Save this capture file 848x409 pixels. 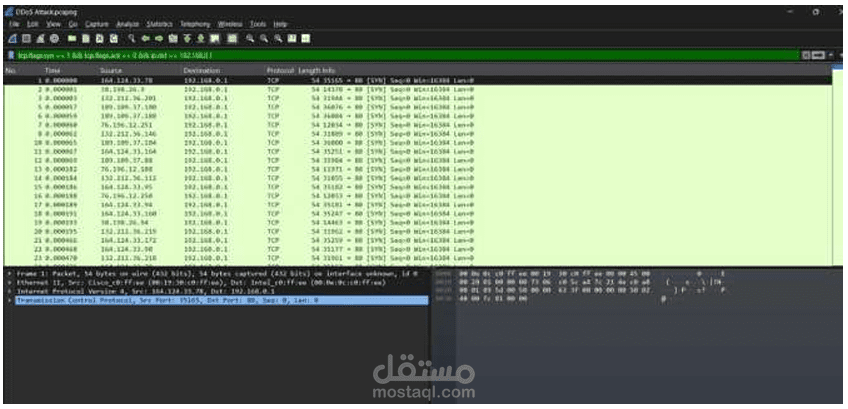[85, 38]
